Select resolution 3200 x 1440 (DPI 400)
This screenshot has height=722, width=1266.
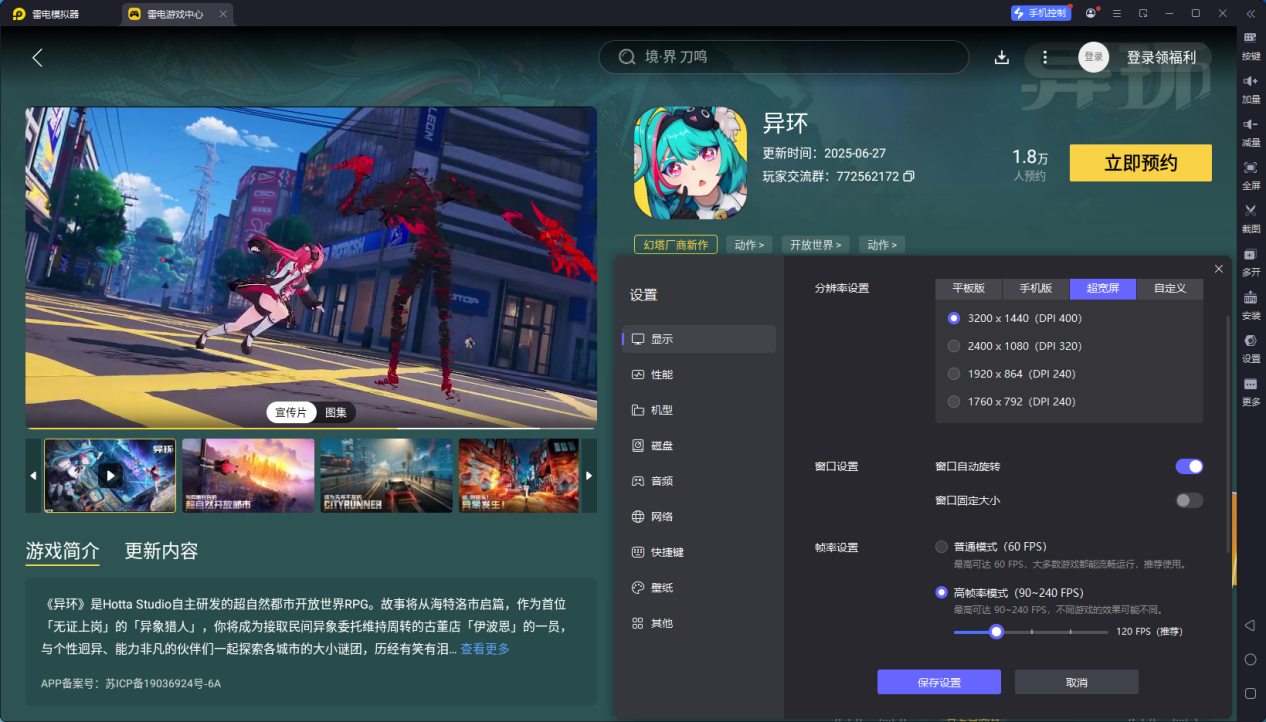1016,318
